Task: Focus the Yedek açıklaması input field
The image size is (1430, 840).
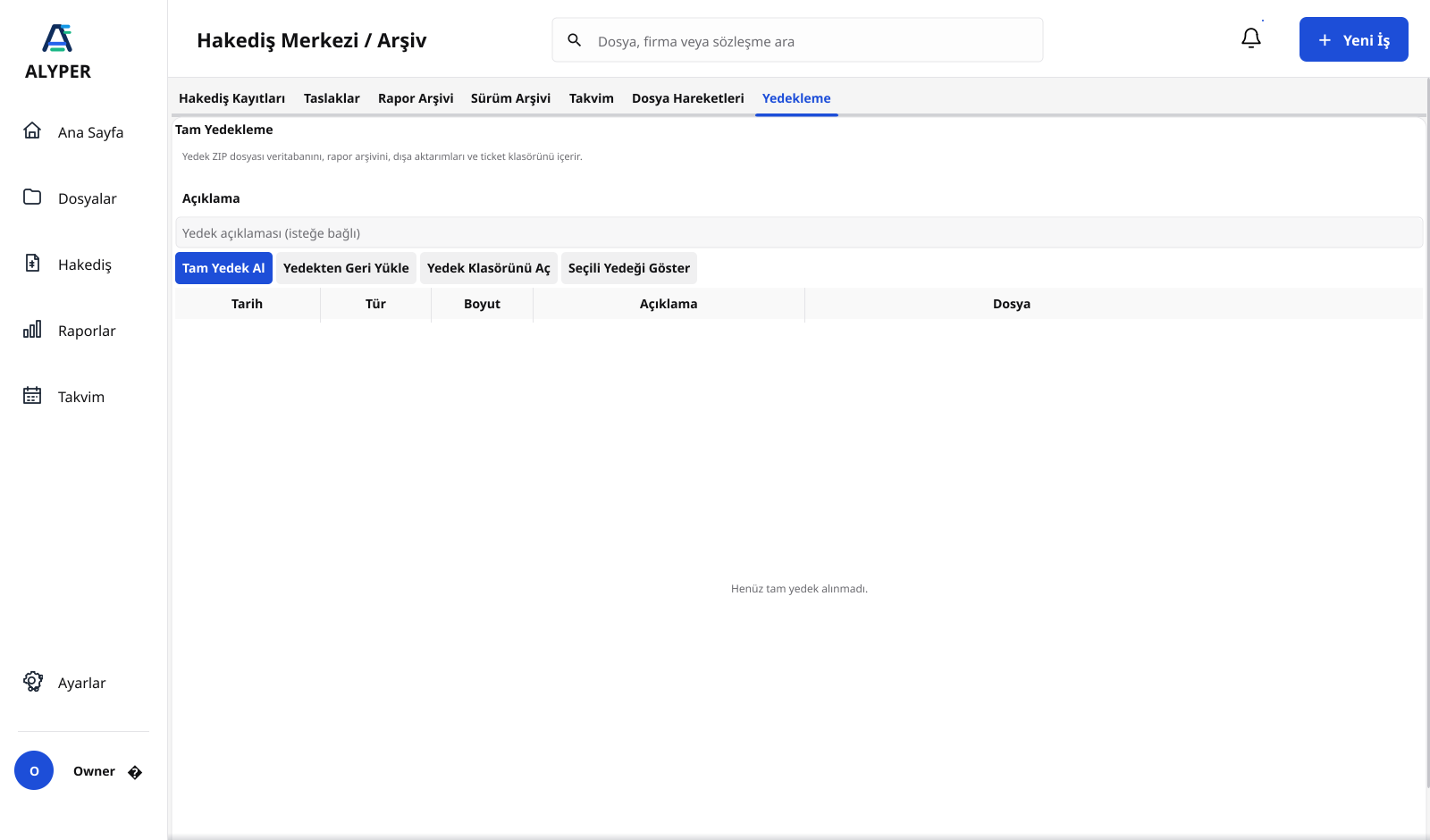Action: point(799,232)
